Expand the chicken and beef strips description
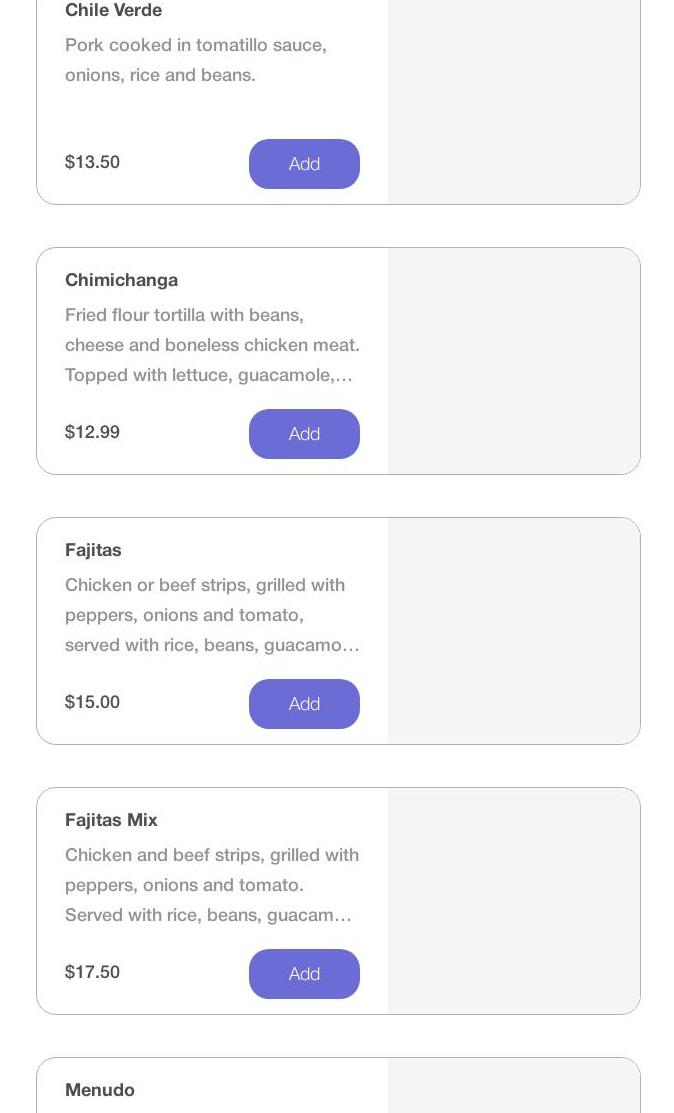The width and height of the screenshot is (674, 1113). point(212,885)
